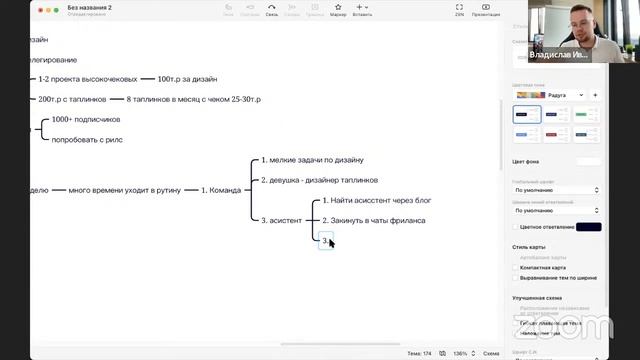Viewport: 640px width, 360px height.
Task: Select the green theme style thumbnail
Action: click(587, 114)
